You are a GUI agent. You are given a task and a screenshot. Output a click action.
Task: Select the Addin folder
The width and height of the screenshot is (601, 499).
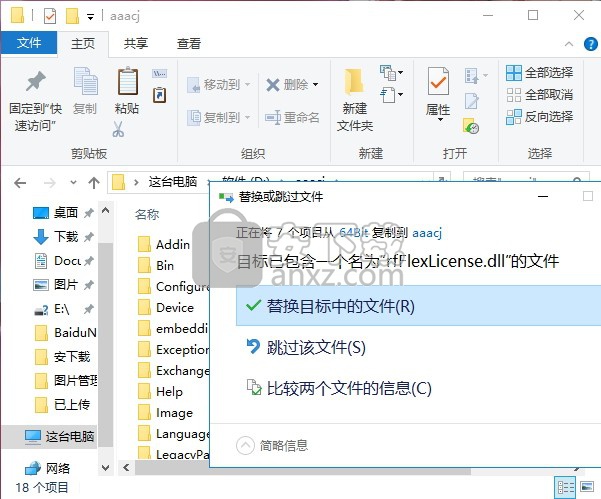[164, 245]
